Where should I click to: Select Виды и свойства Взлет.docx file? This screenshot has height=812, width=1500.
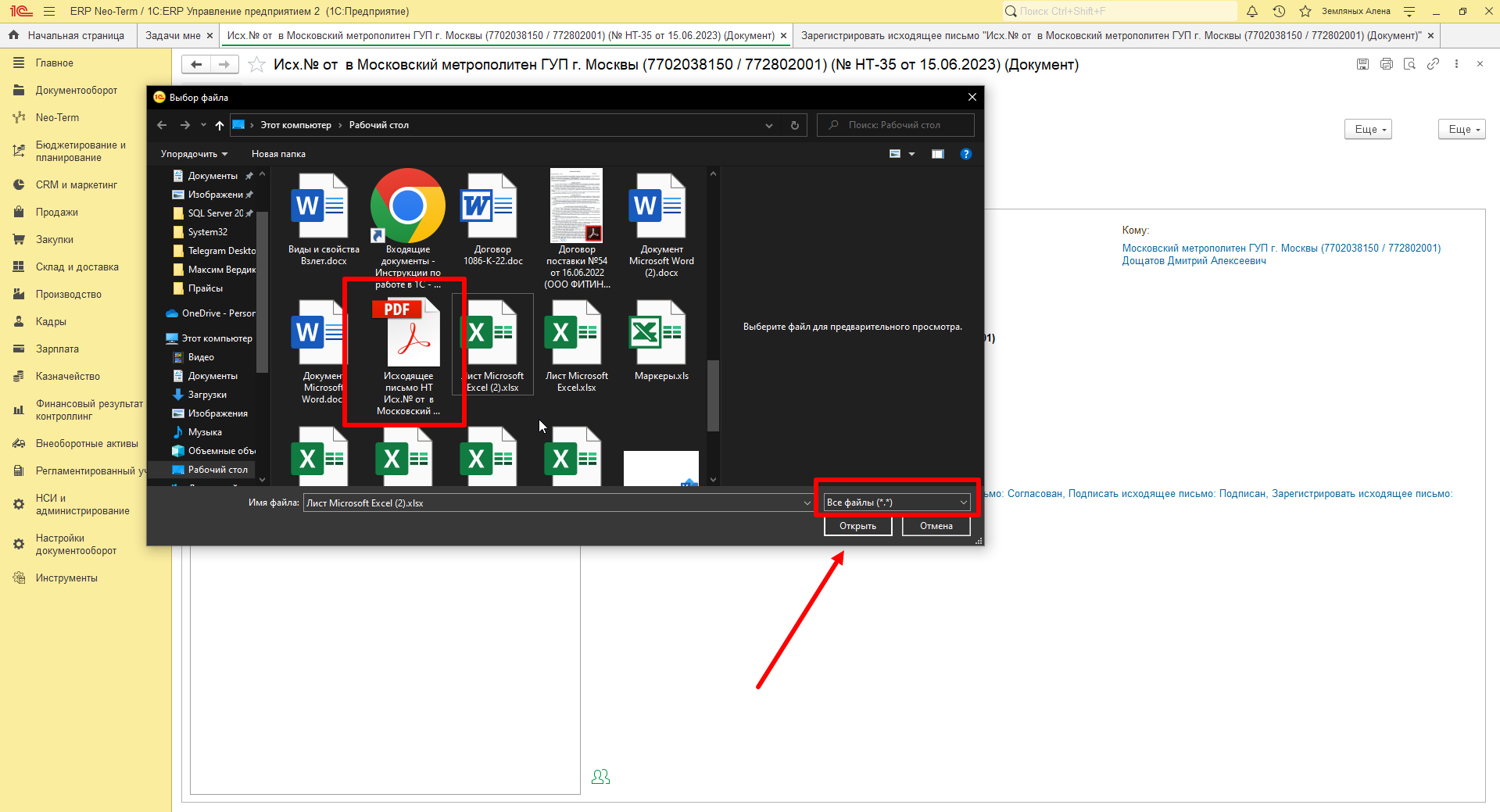coord(324,220)
